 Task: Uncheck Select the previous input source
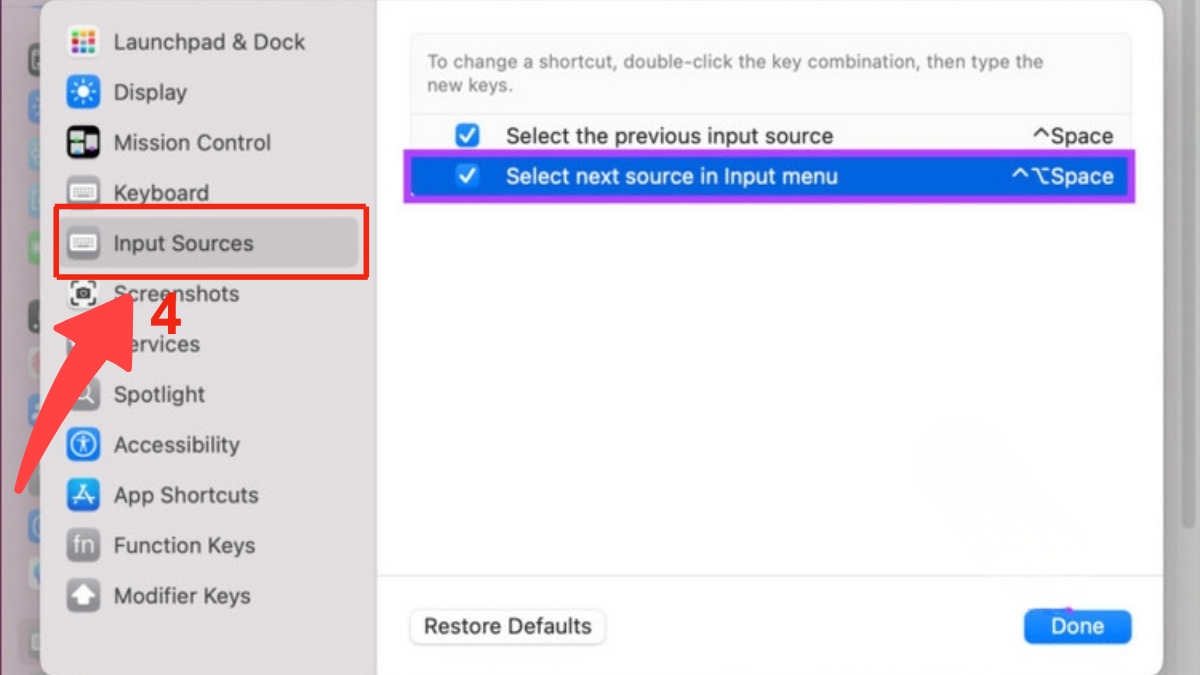click(x=467, y=136)
